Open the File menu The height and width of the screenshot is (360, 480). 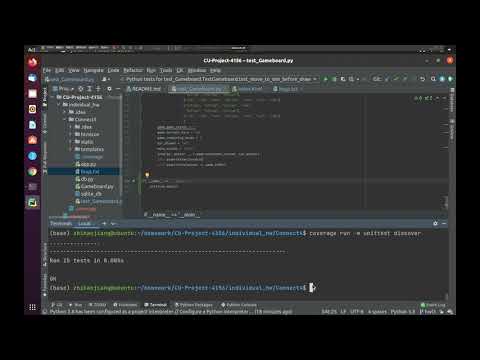click(x=47, y=70)
